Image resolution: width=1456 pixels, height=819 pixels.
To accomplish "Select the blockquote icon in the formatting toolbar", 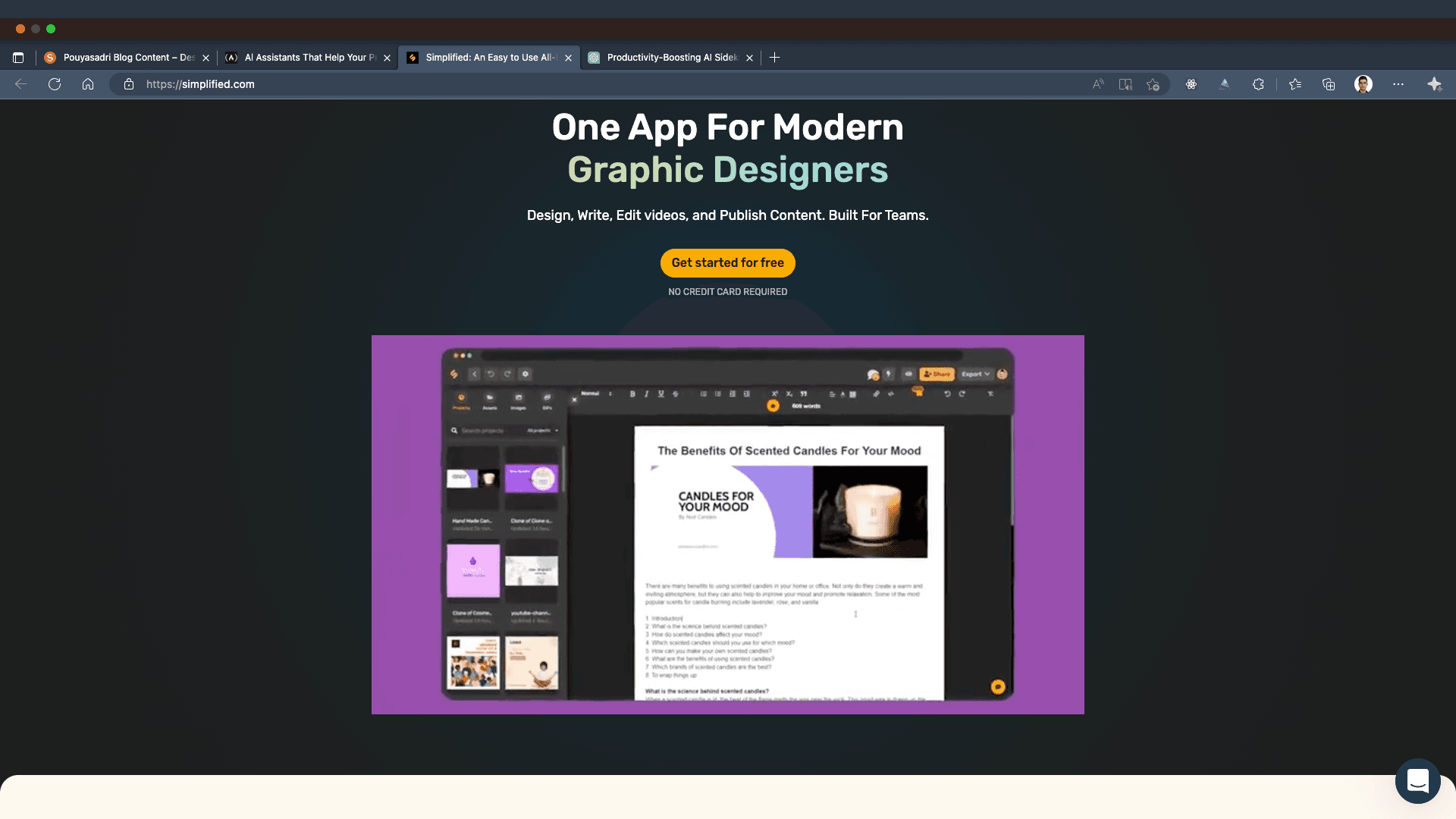I will click(803, 394).
